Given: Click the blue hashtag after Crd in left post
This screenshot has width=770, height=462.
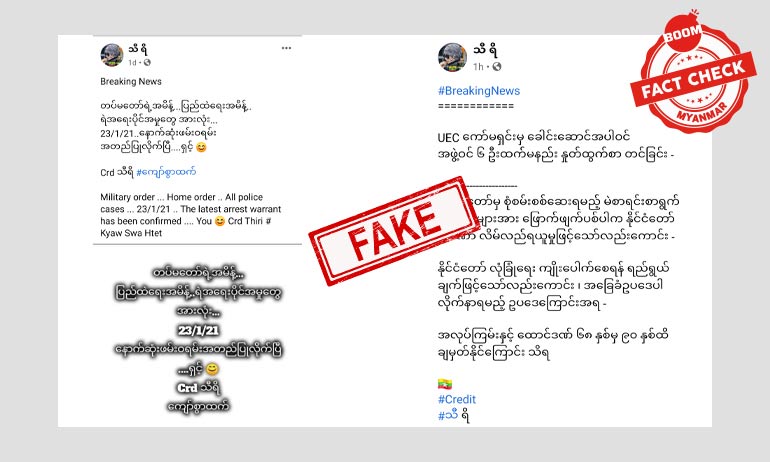Looking at the screenshot, I should pyautogui.click(x=166, y=172).
